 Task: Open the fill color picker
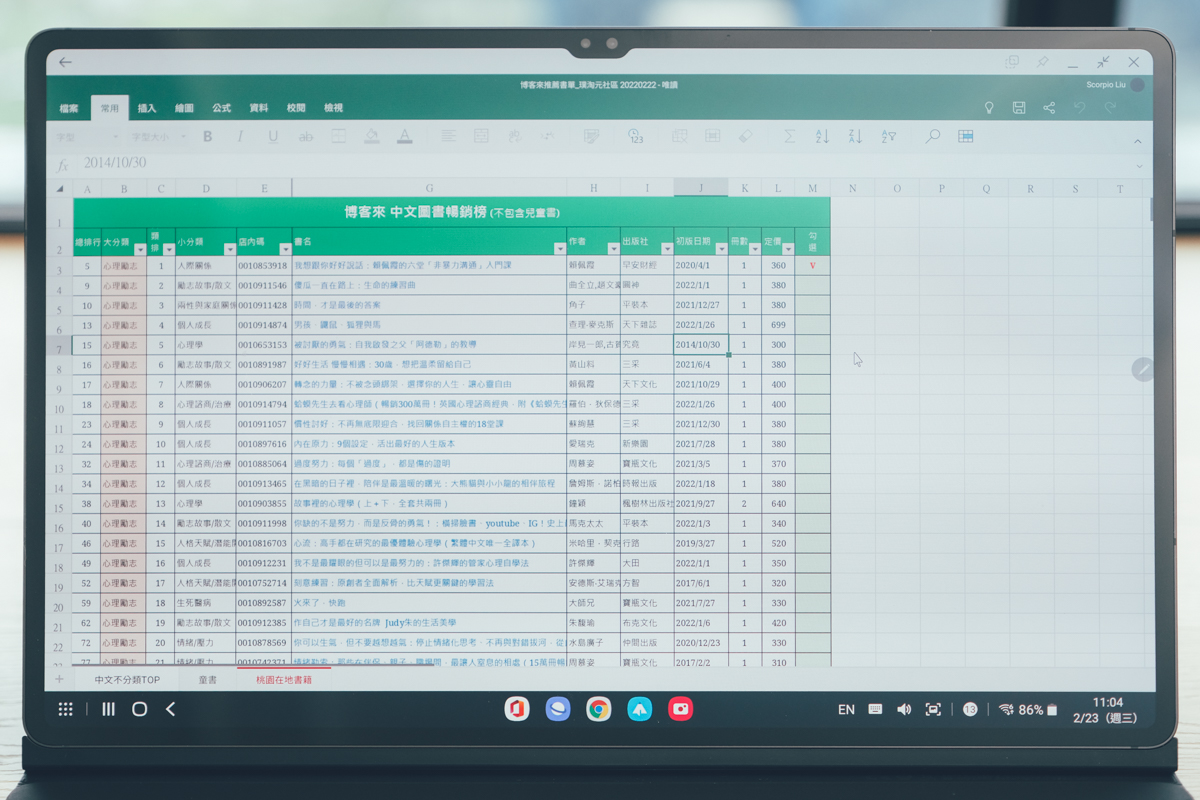(371, 136)
